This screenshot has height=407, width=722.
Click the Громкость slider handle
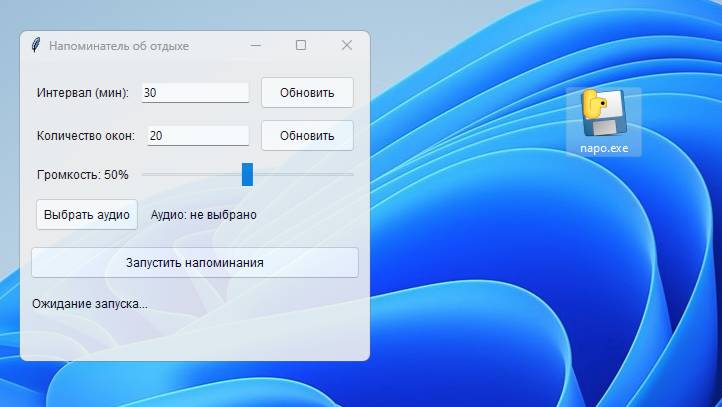point(247,174)
